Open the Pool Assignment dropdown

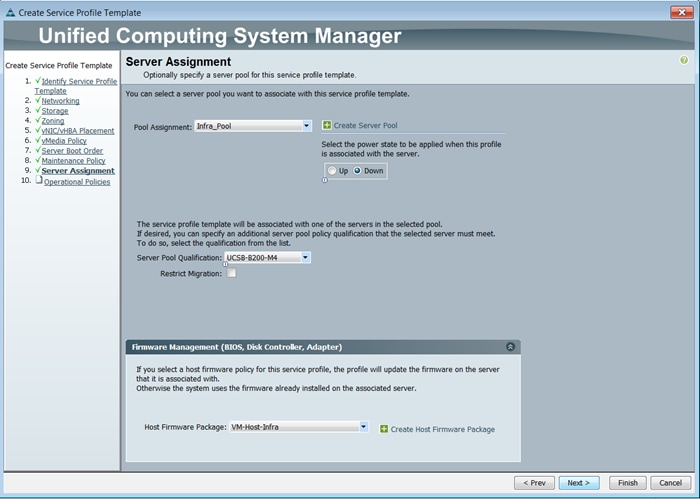pos(306,126)
